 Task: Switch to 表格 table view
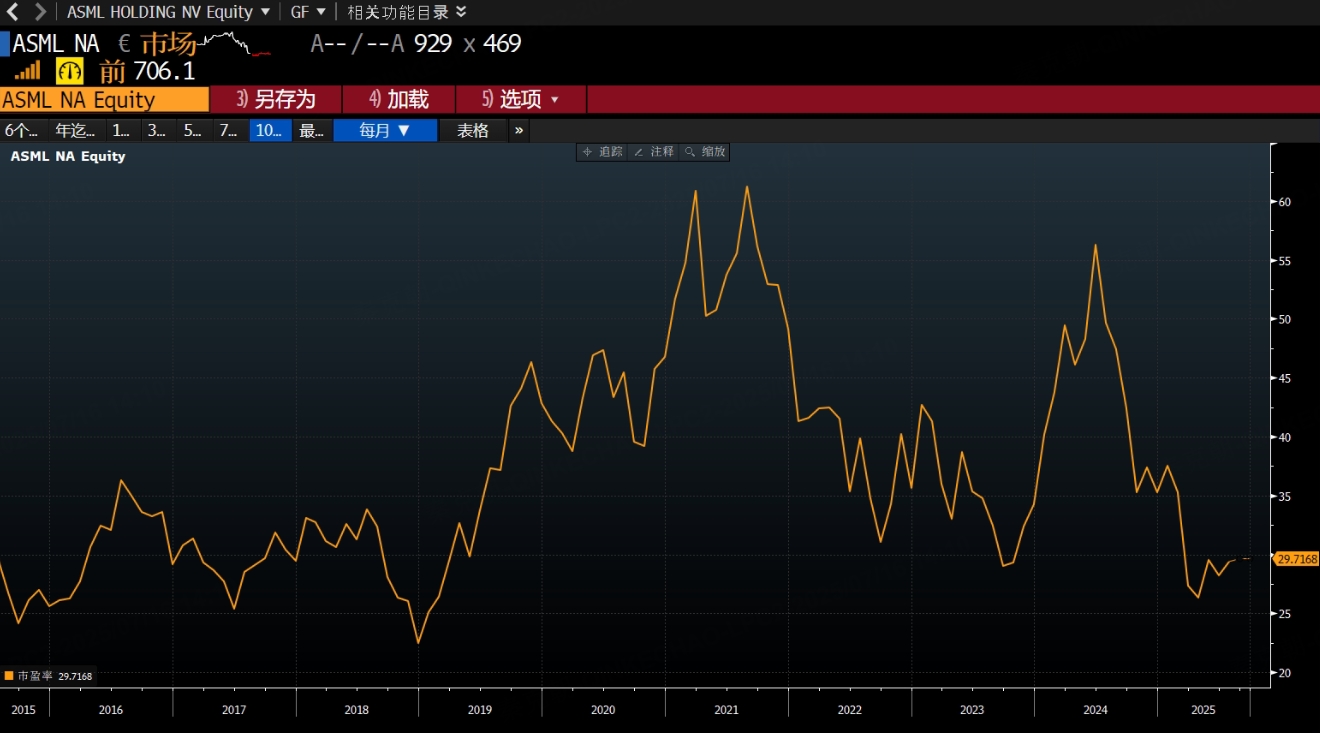pos(473,130)
